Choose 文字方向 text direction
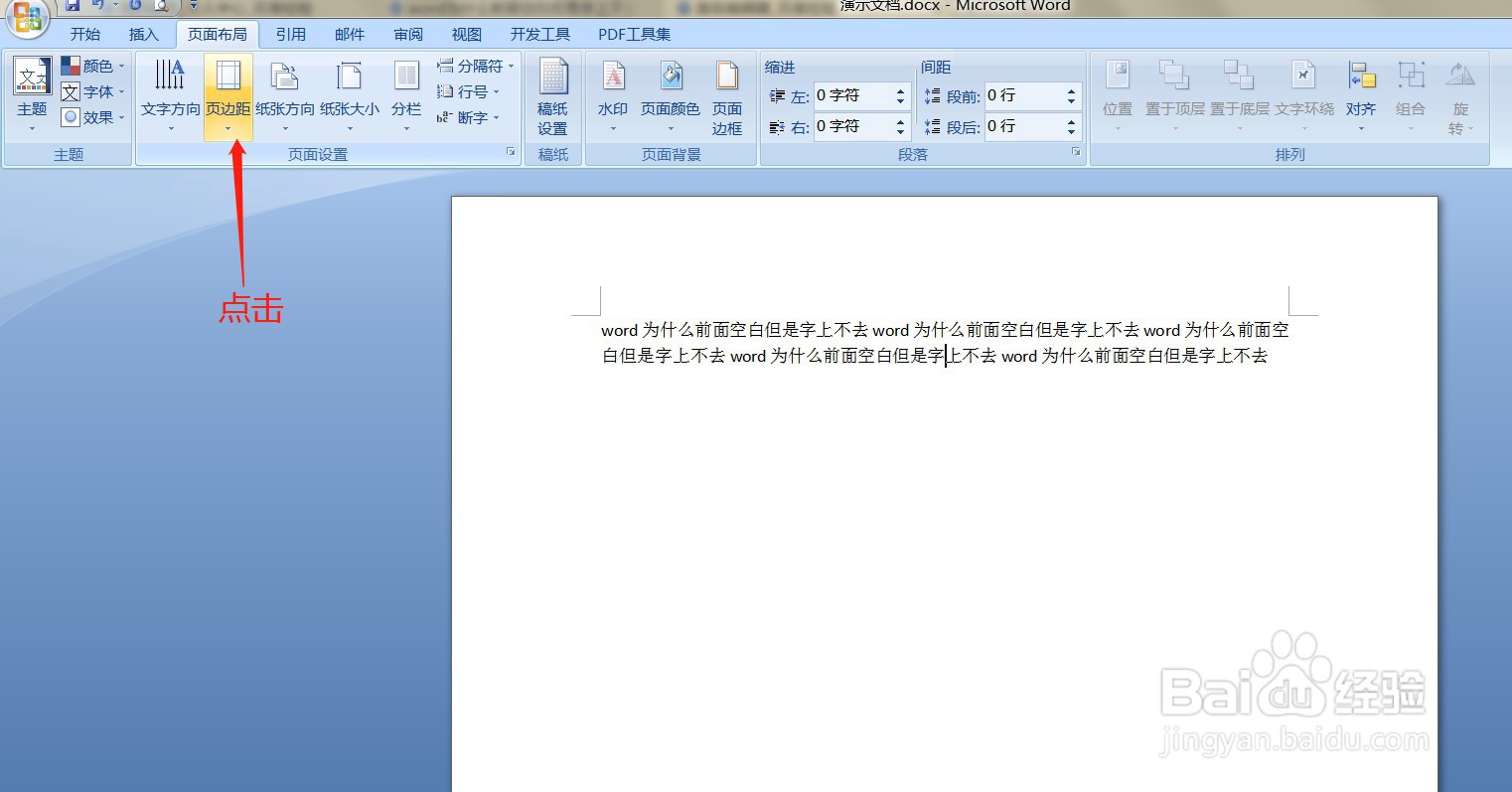This screenshot has width=1512, height=792. [x=170, y=96]
